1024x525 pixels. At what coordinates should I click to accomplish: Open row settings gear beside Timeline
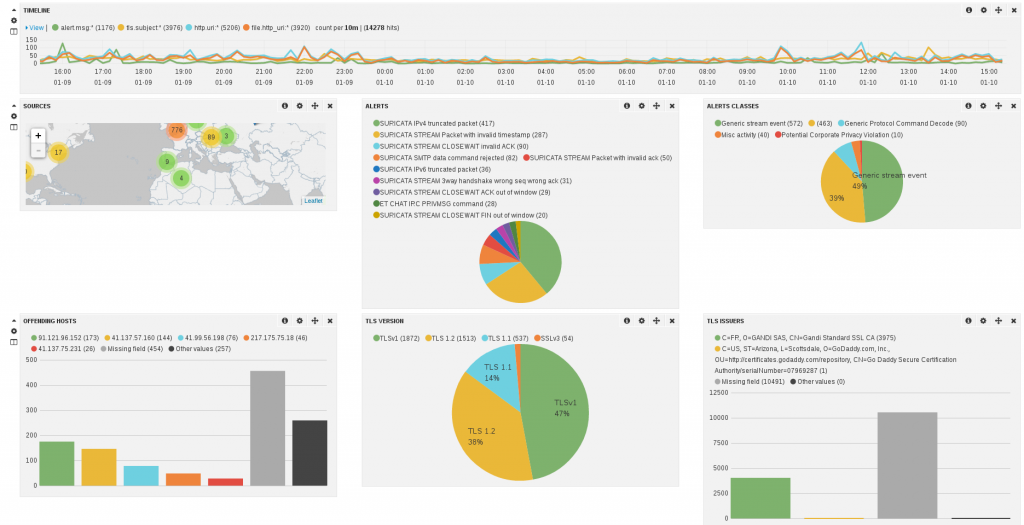tap(14, 20)
